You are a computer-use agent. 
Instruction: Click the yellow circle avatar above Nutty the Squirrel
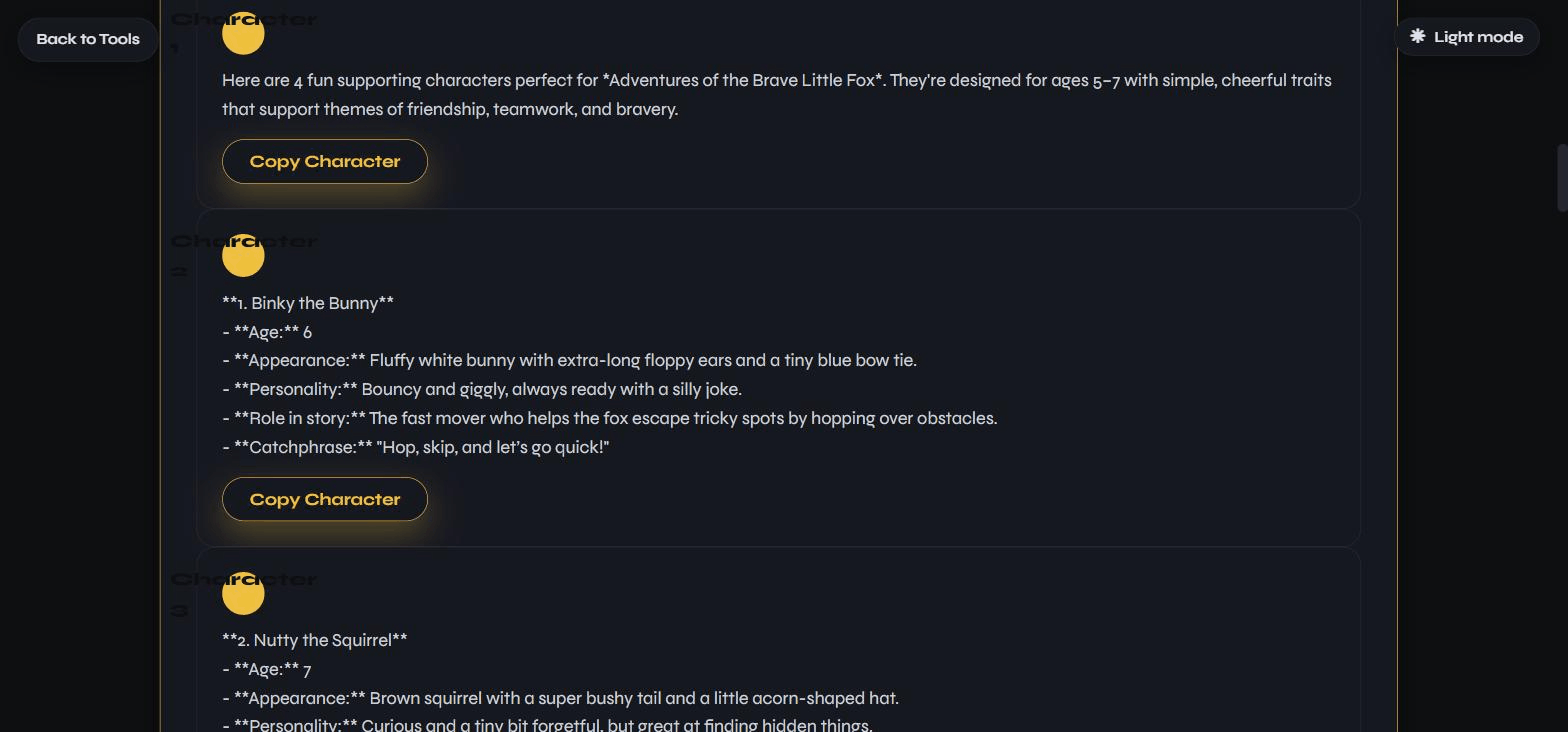coord(243,593)
